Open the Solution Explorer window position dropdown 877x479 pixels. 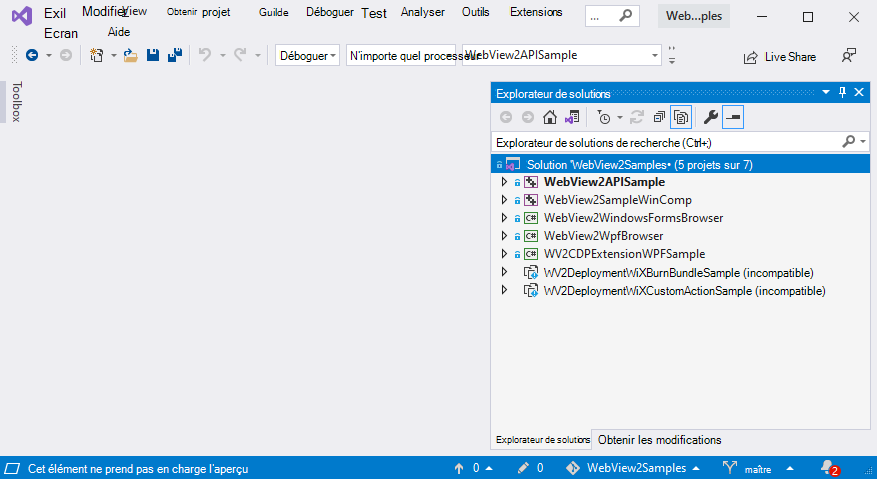(826, 92)
